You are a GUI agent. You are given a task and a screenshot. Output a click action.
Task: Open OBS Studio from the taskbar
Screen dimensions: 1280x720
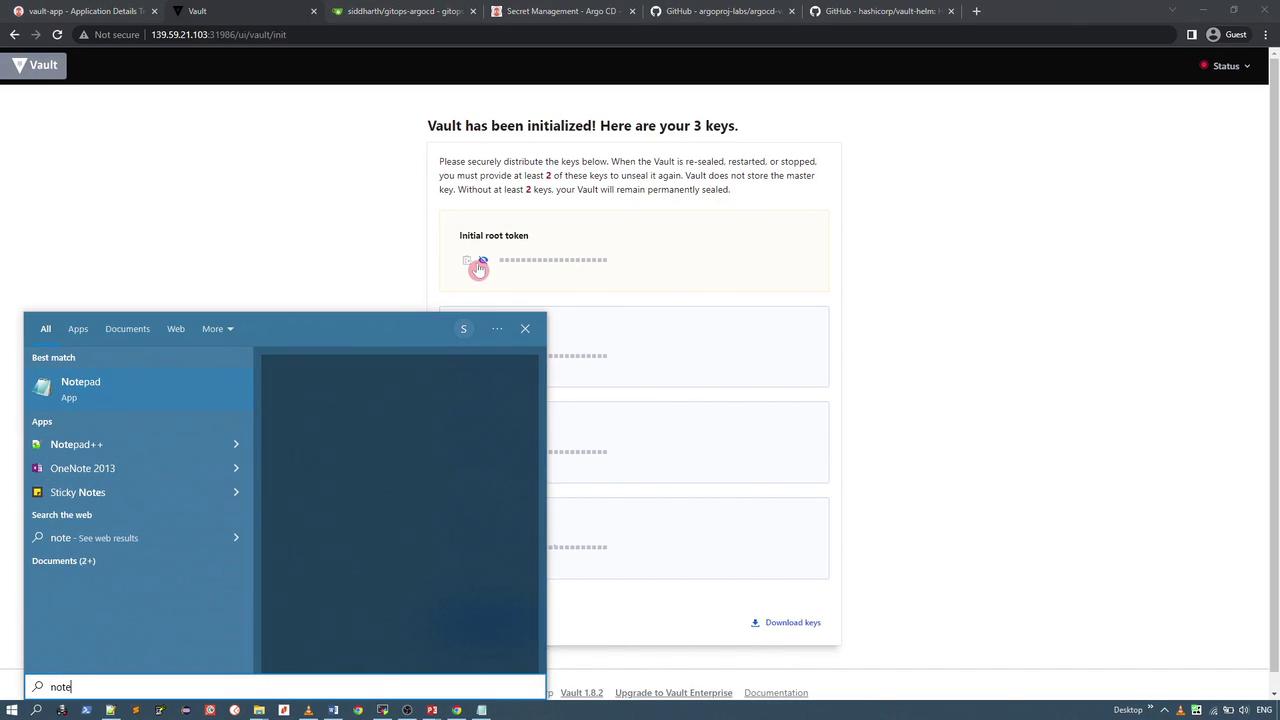(x=407, y=710)
